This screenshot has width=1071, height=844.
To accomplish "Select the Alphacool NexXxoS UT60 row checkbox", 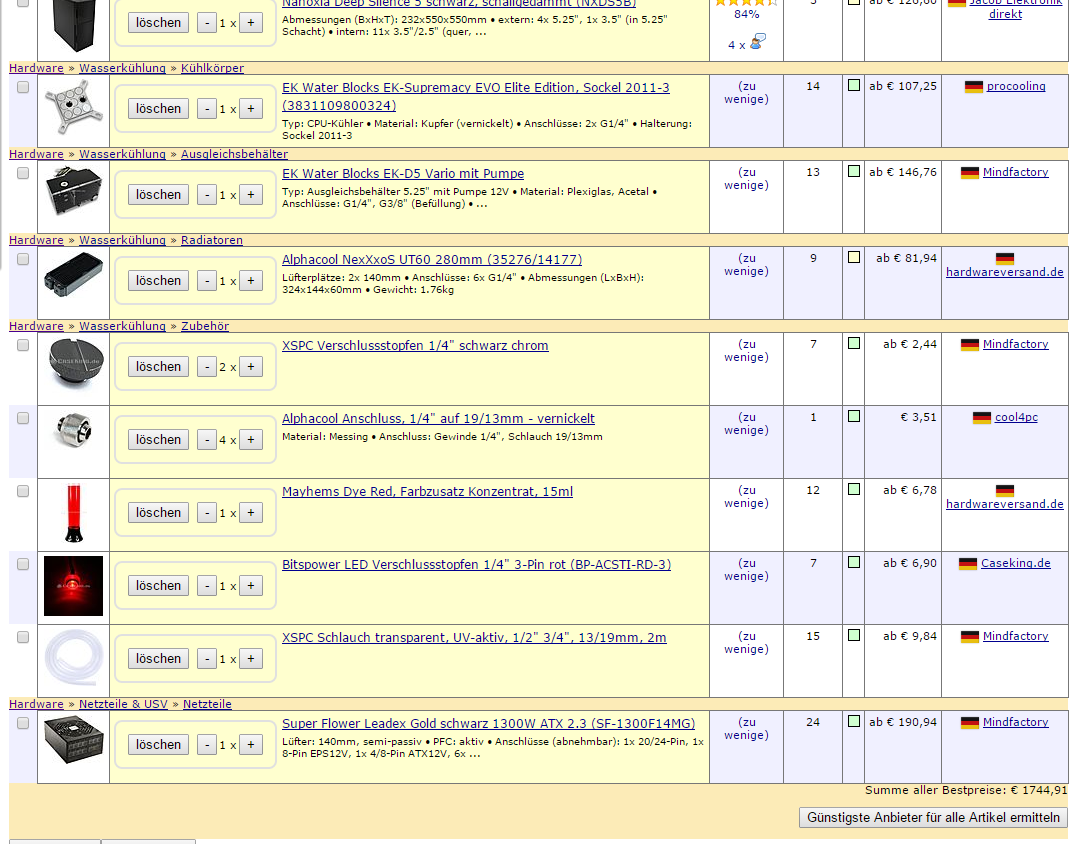I will 23,259.
